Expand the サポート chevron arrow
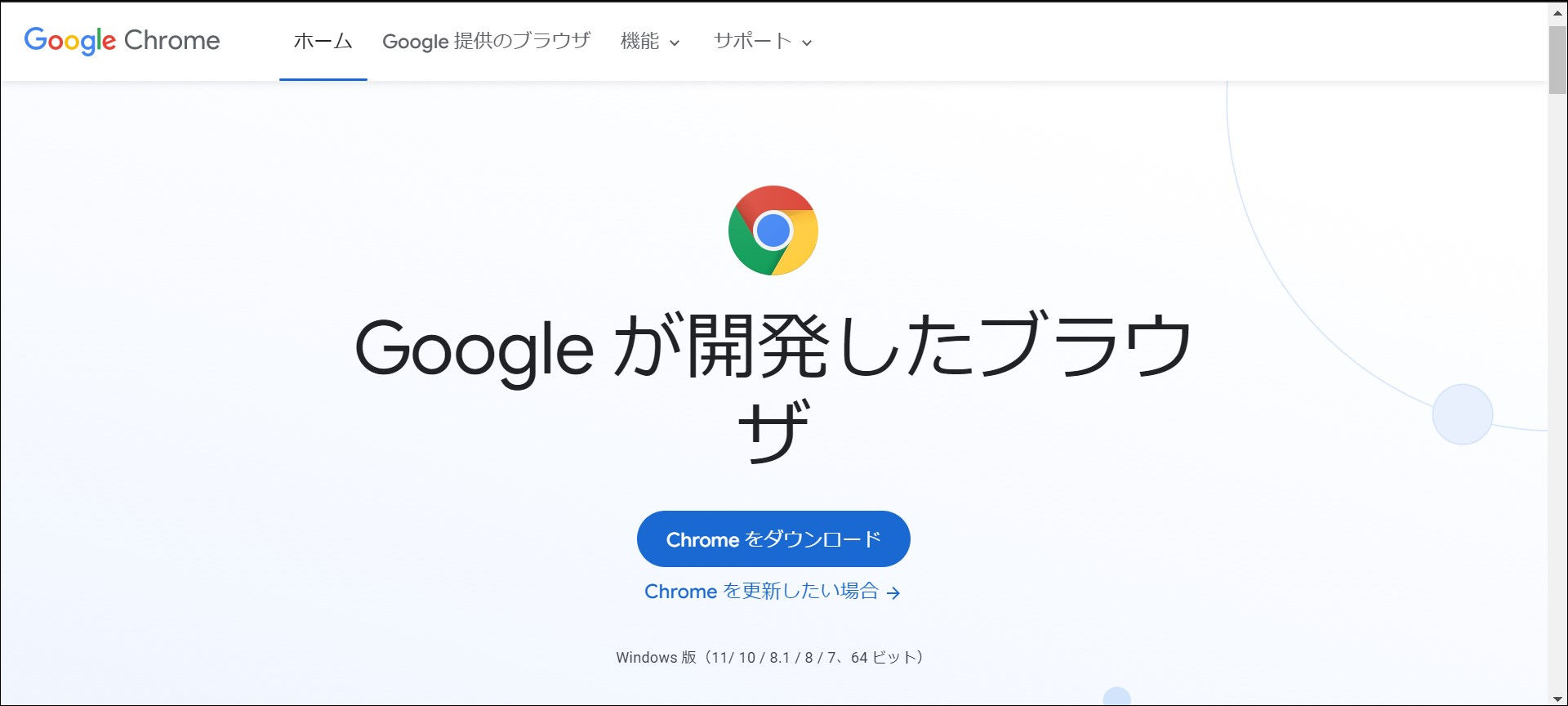 807,43
